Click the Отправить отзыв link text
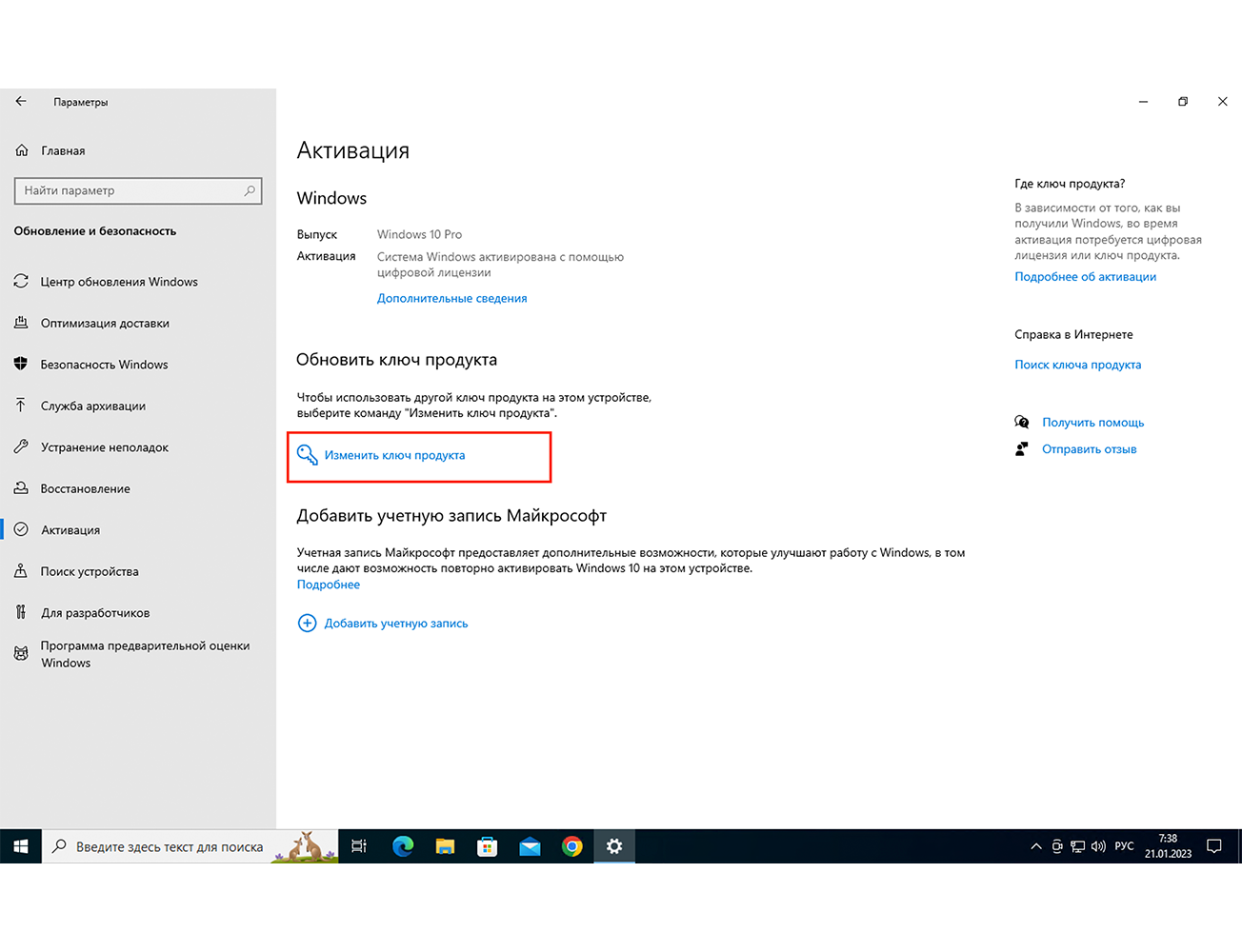Image resolution: width=1242 pixels, height=952 pixels. [1089, 448]
